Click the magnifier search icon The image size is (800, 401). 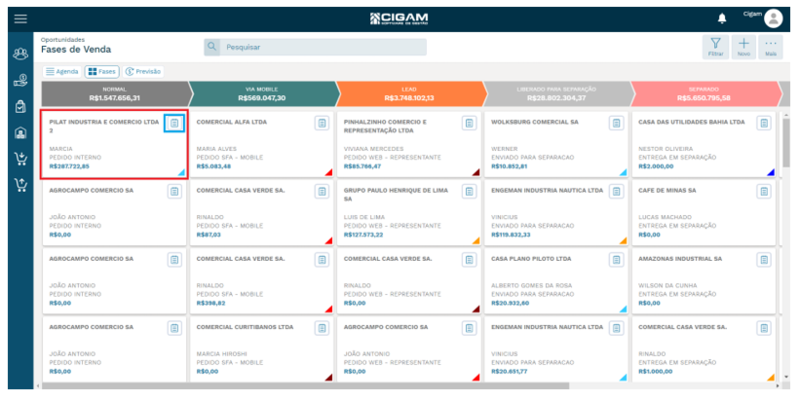tap(212, 47)
